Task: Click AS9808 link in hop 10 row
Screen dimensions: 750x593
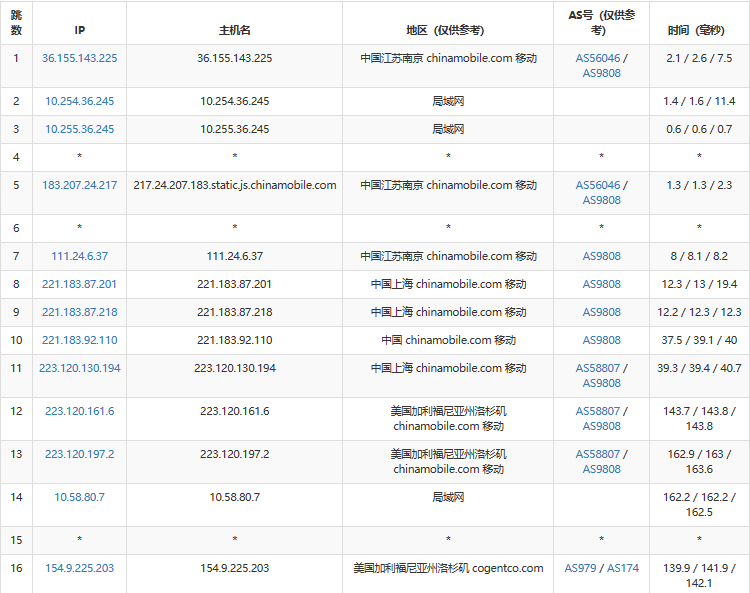Action: tap(601, 340)
